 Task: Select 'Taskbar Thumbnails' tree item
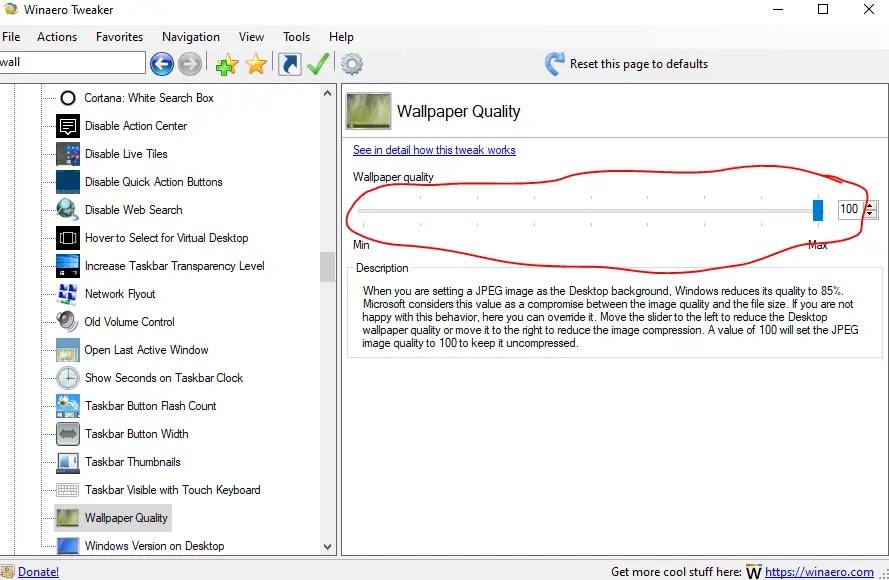133,462
